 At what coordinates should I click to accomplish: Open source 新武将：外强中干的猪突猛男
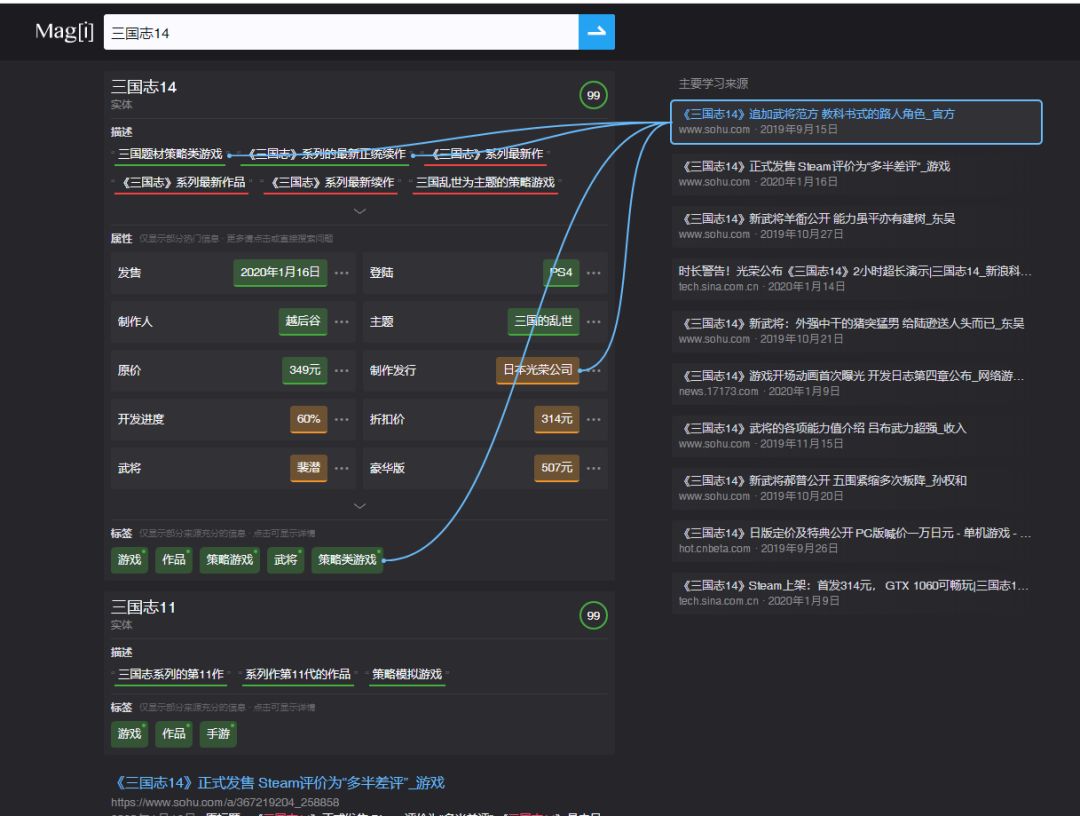point(856,331)
